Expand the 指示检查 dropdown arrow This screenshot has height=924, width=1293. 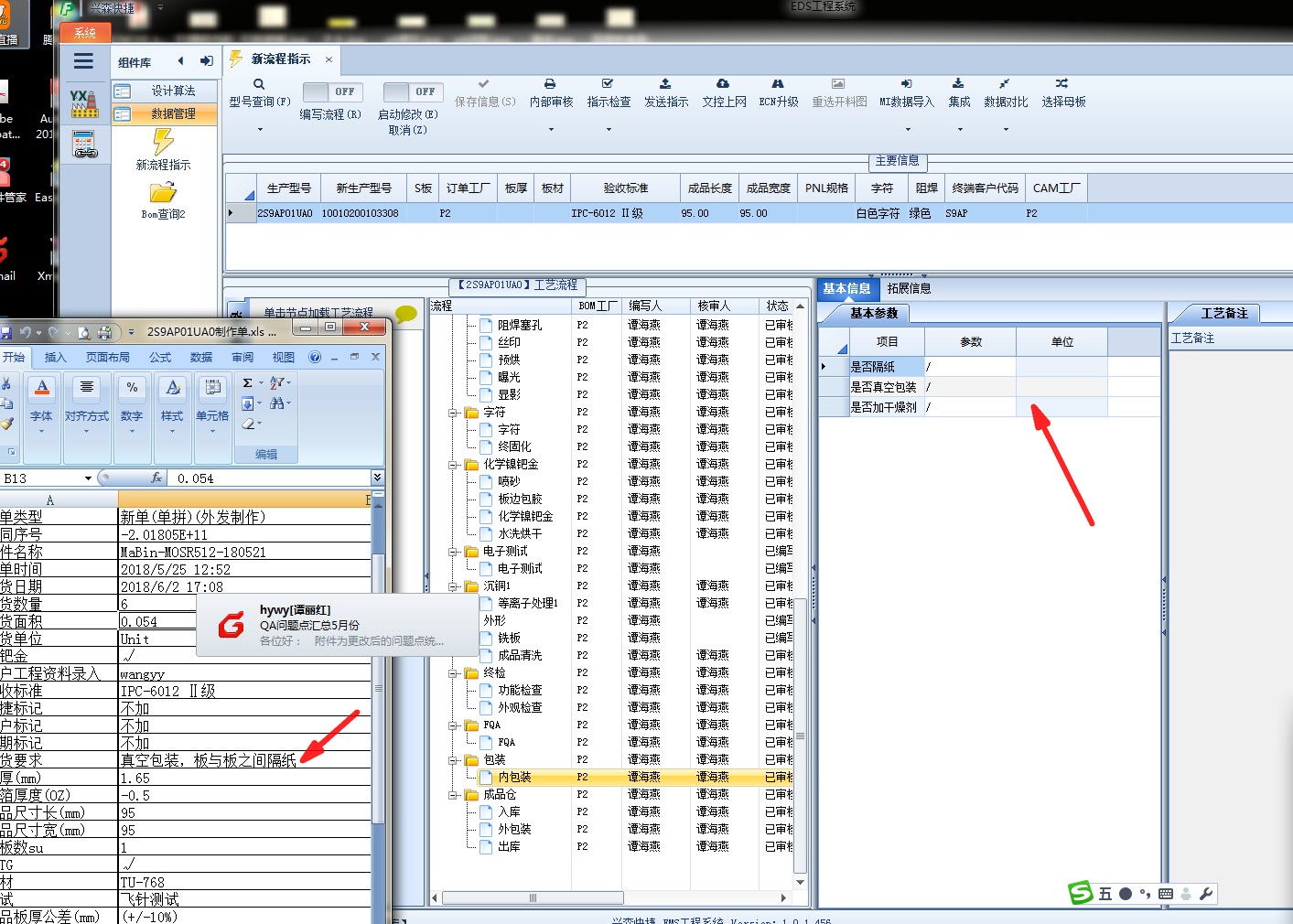coord(609,130)
